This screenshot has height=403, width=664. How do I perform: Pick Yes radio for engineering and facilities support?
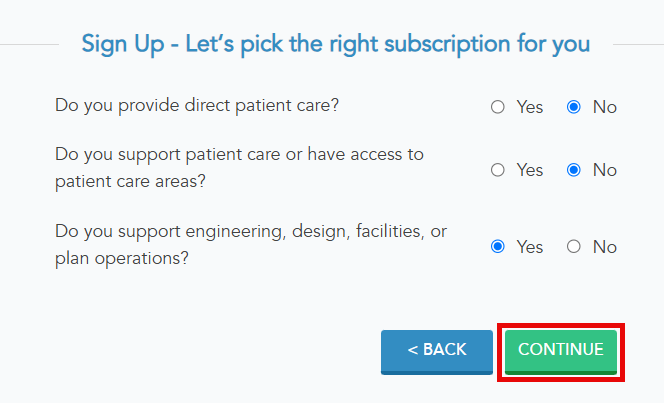click(x=498, y=246)
